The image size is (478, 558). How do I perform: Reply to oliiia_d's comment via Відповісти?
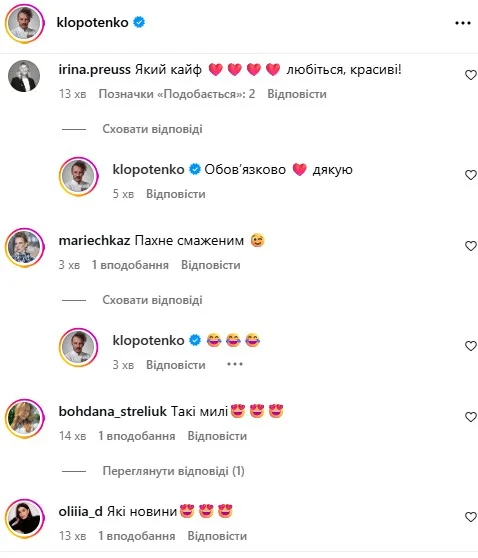point(217,536)
